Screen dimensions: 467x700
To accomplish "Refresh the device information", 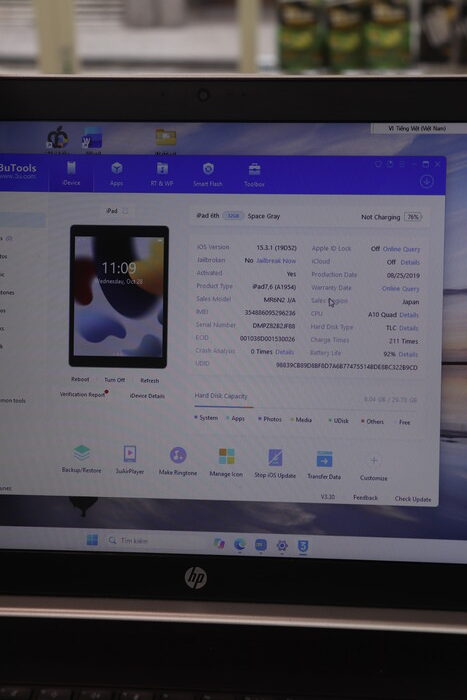I will (150, 380).
